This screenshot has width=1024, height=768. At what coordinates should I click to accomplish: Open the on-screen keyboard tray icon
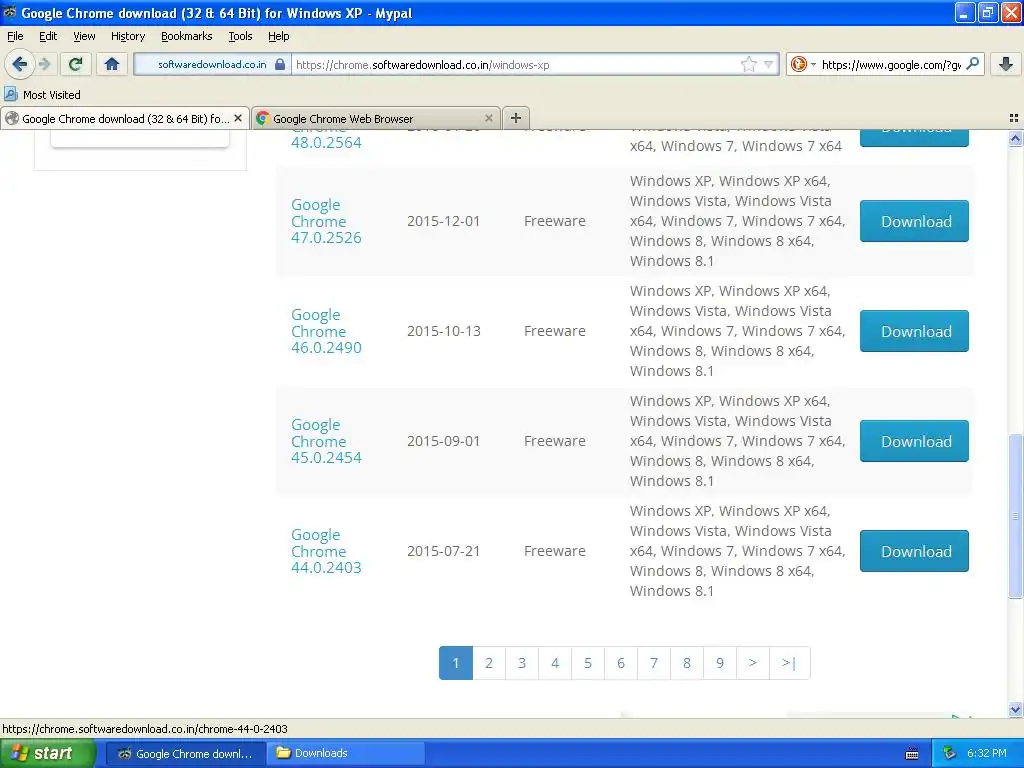912,754
